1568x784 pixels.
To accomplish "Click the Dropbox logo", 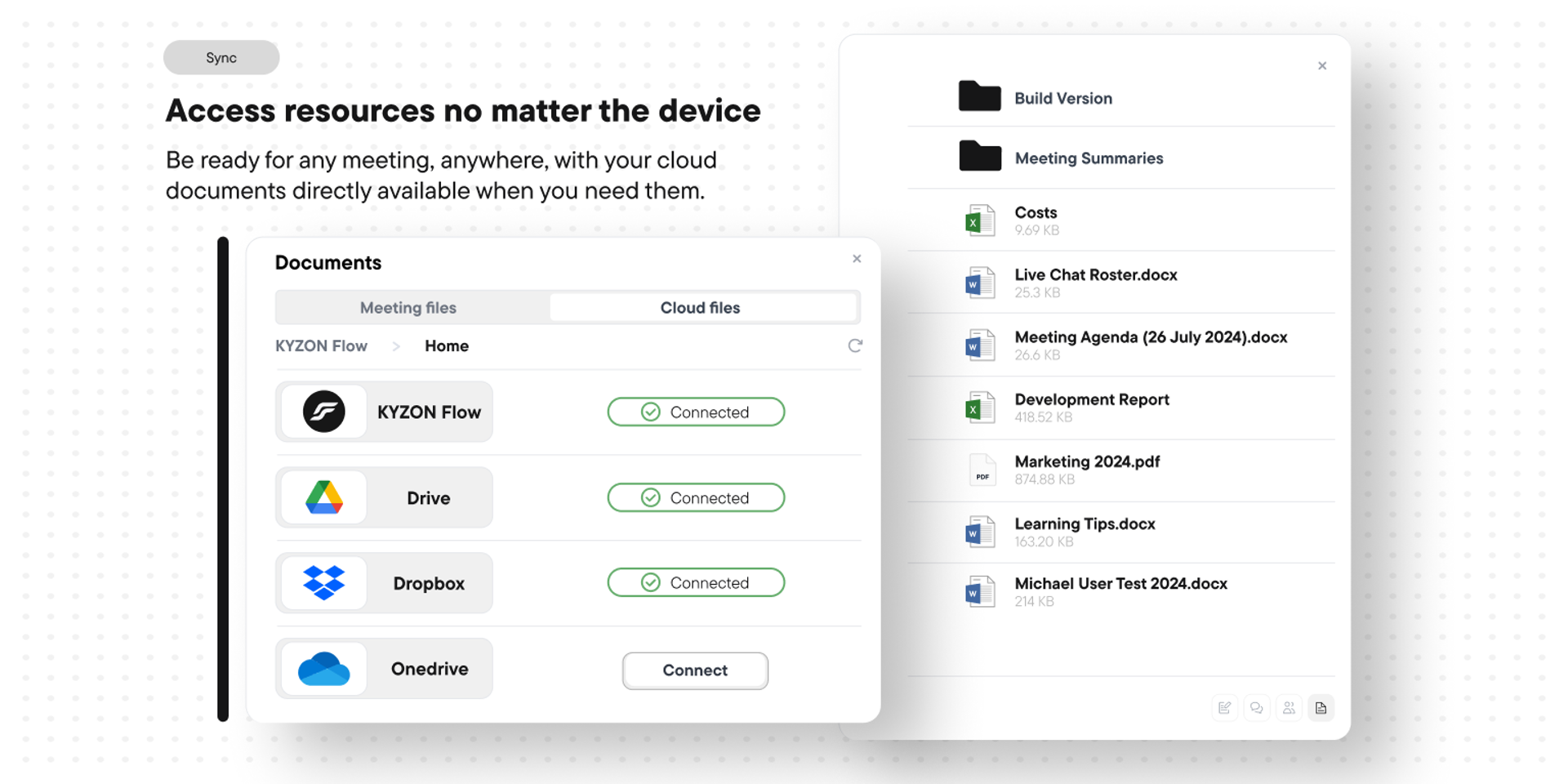I will coord(324,583).
